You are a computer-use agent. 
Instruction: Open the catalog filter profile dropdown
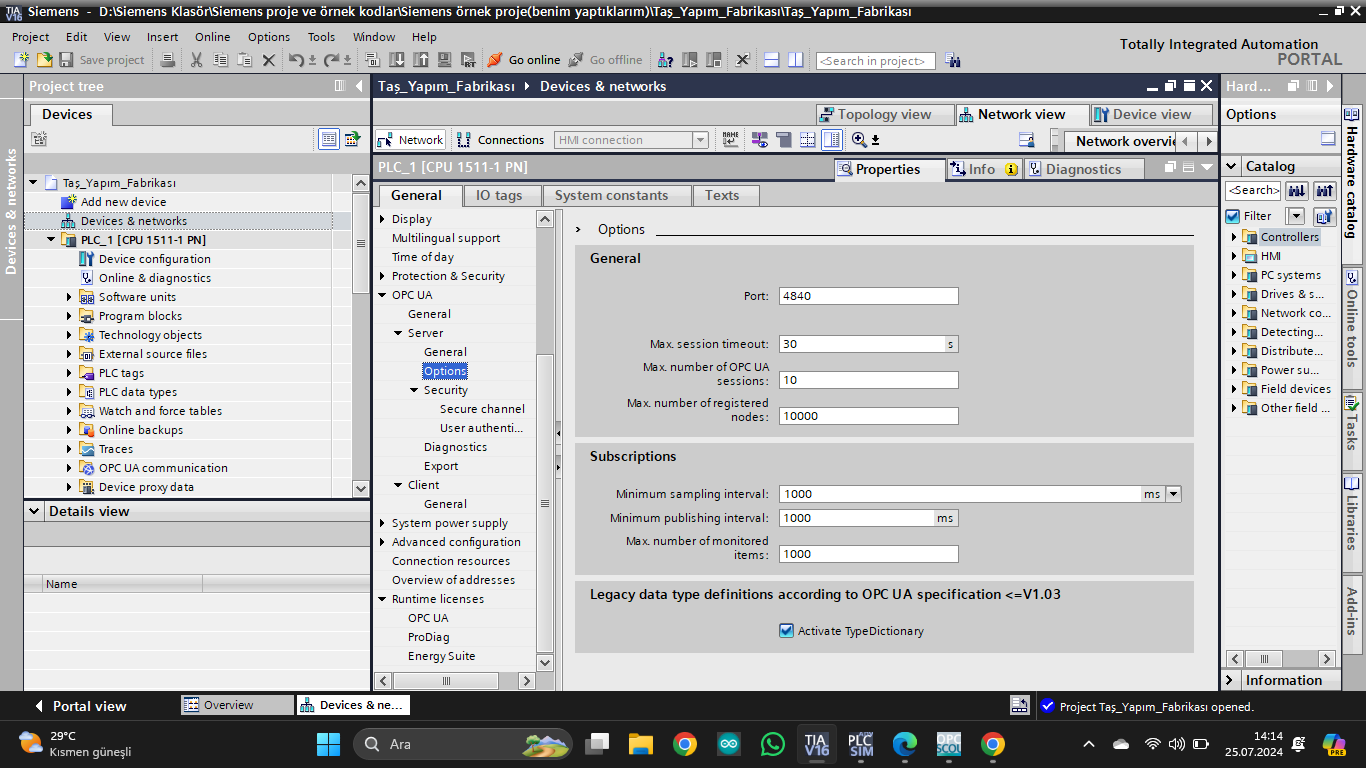pyautogui.click(x=1296, y=216)
